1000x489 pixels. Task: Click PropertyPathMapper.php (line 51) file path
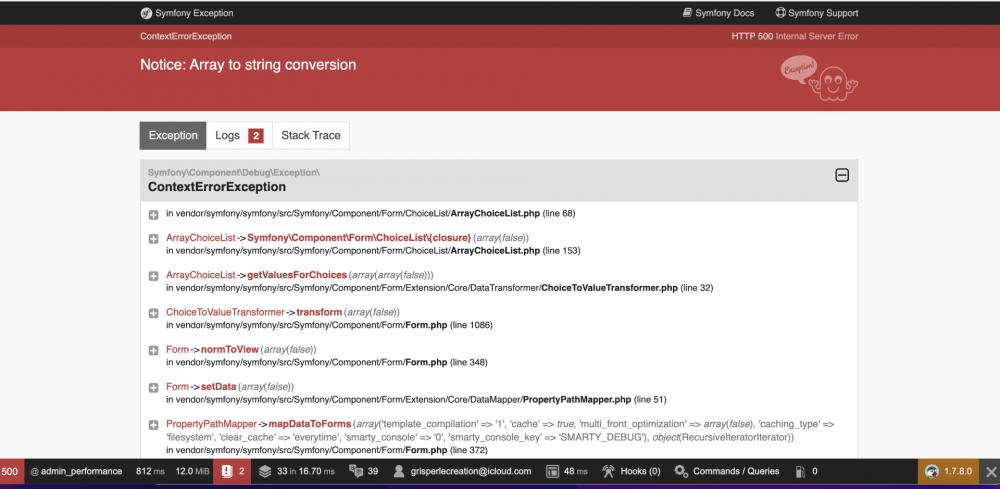[x=416, y=400]
